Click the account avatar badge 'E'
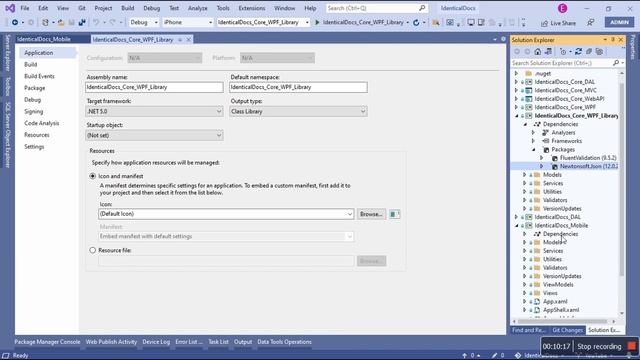640x360 pixels. 562,8
